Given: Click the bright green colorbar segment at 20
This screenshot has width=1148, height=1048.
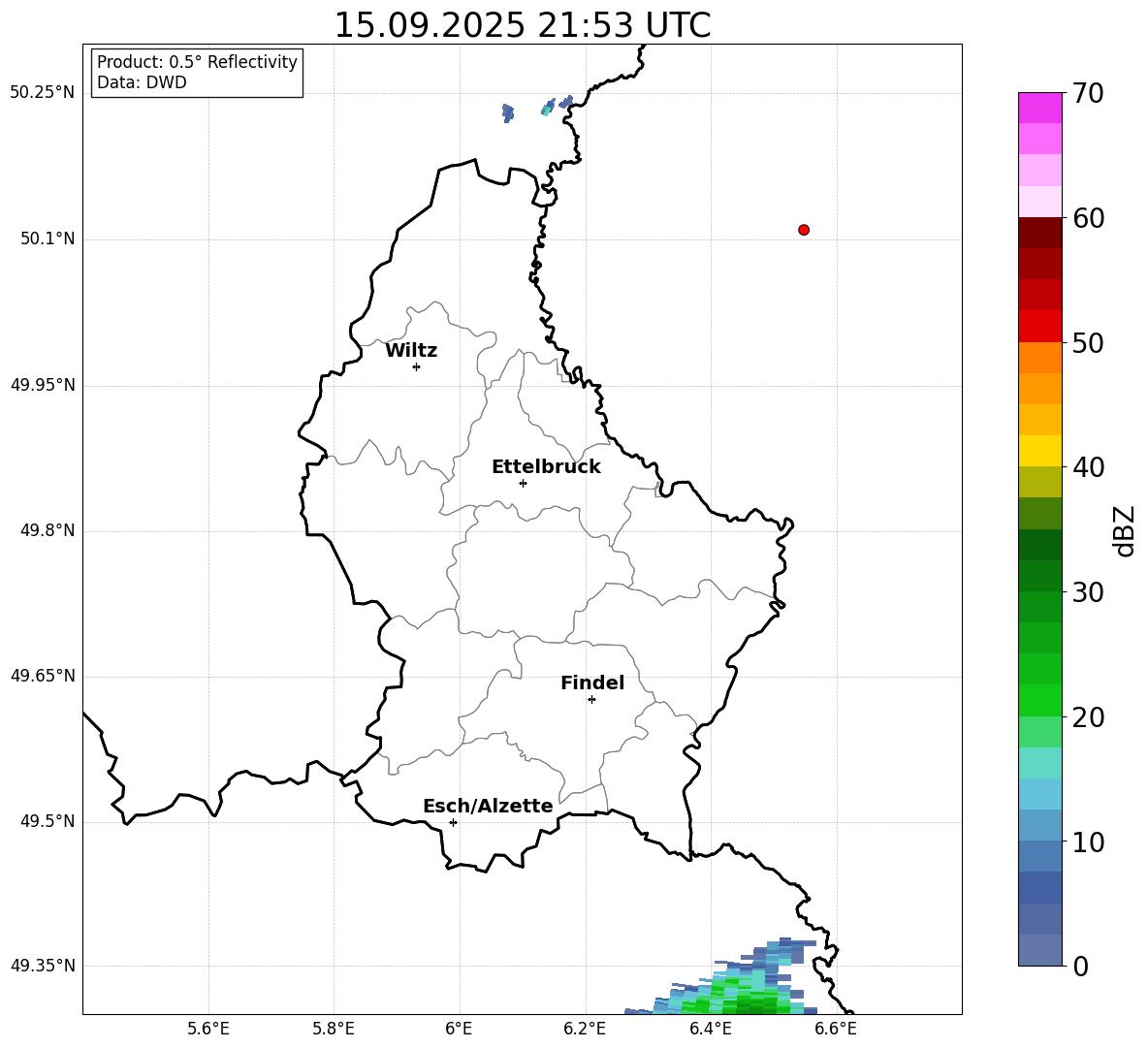Looking at the screenshot, I should (1040, 700).
